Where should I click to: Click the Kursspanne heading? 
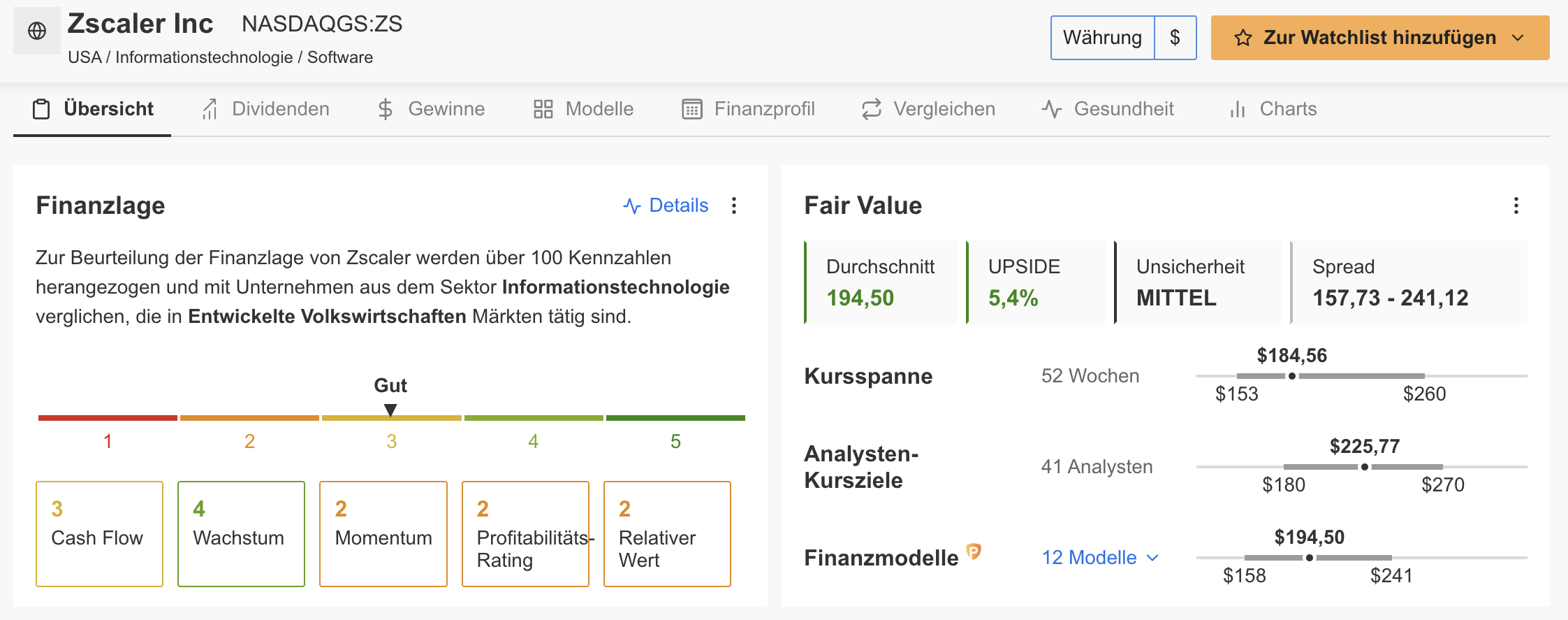(868, 376)
